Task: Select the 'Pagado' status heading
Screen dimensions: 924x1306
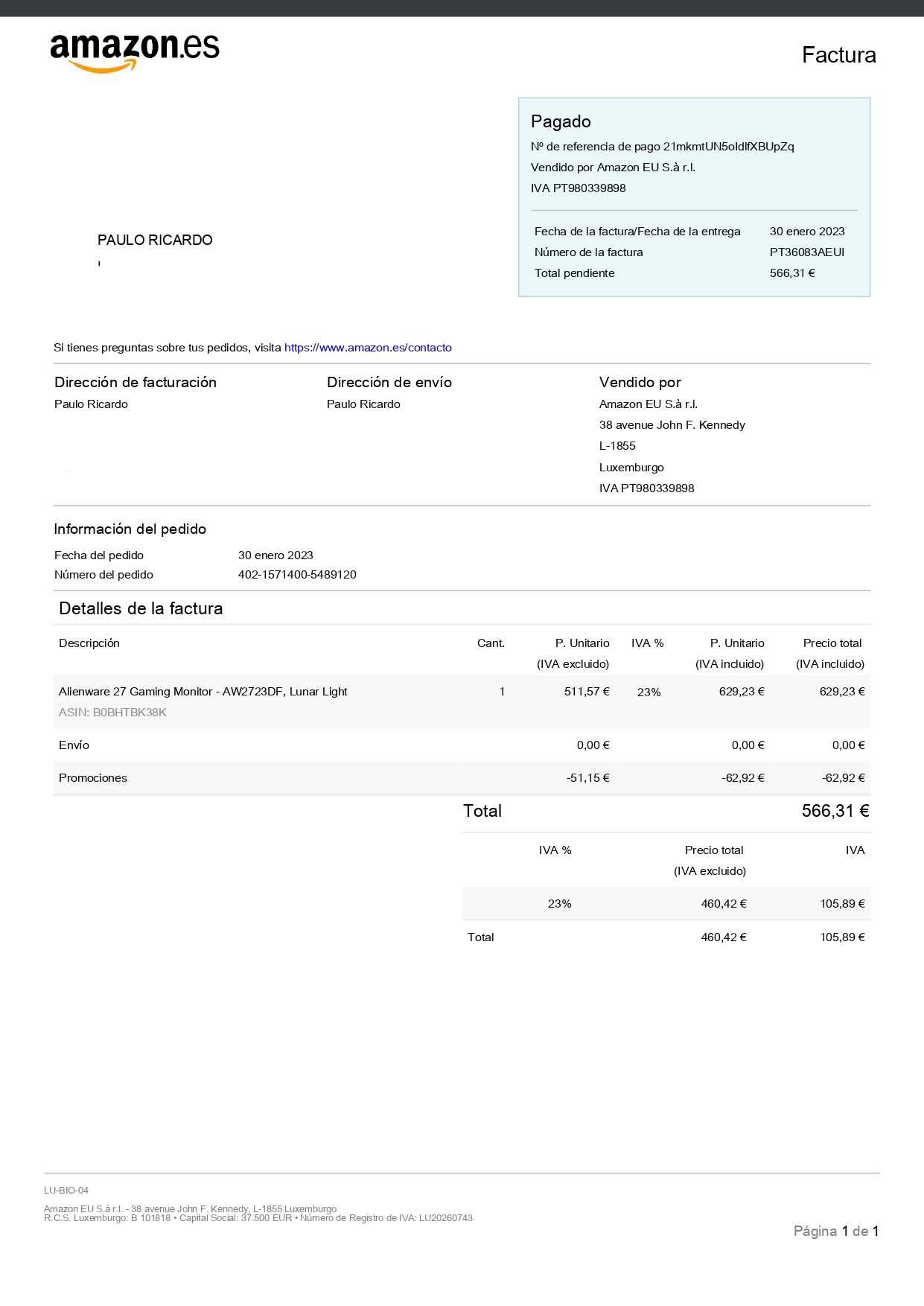Action: [x=561, y=121]
